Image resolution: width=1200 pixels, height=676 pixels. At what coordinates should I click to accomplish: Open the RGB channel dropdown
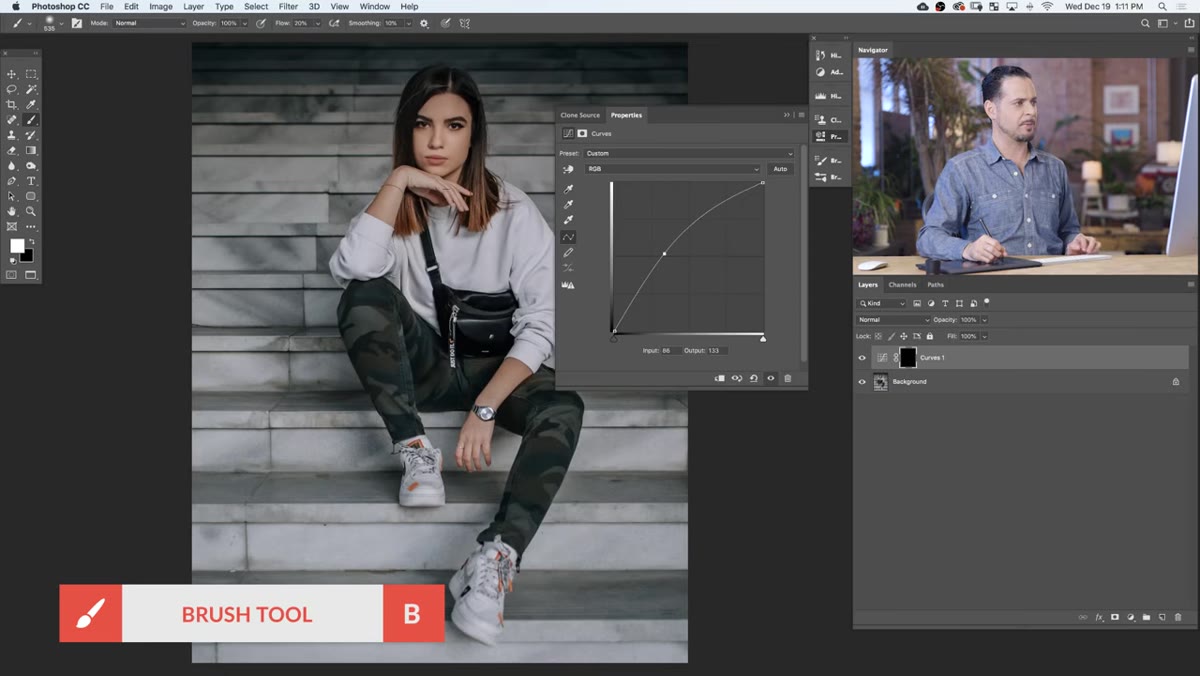click(x=672, y=169)
